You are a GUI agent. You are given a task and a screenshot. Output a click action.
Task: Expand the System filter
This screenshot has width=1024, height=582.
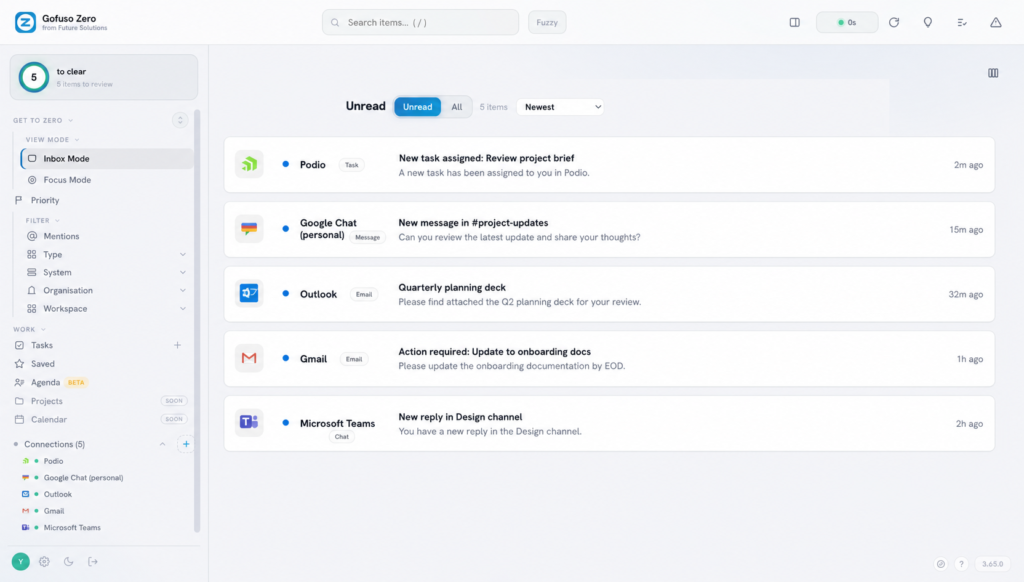click(183, 272)
